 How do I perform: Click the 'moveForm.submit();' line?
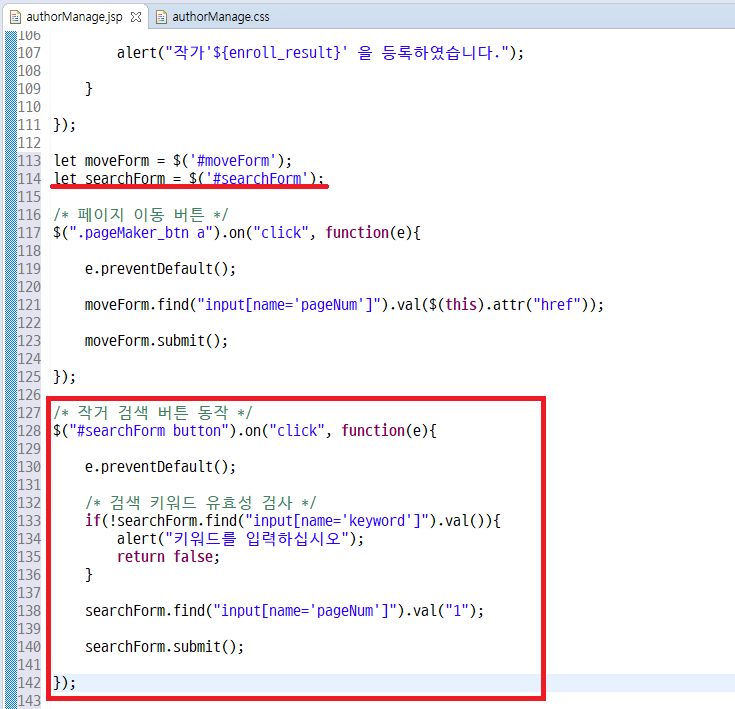pos(157,341)
